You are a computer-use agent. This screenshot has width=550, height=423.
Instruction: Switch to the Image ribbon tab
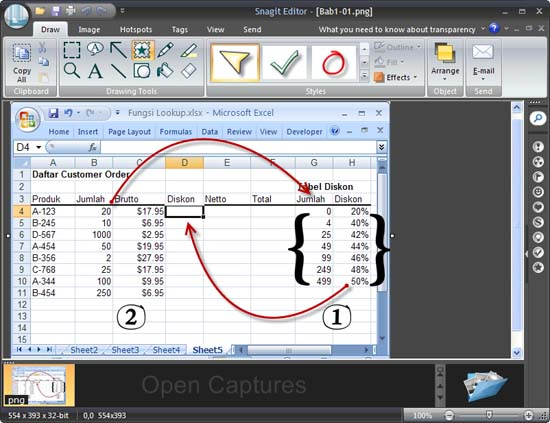pyautogui.click(x=89, y=29)
